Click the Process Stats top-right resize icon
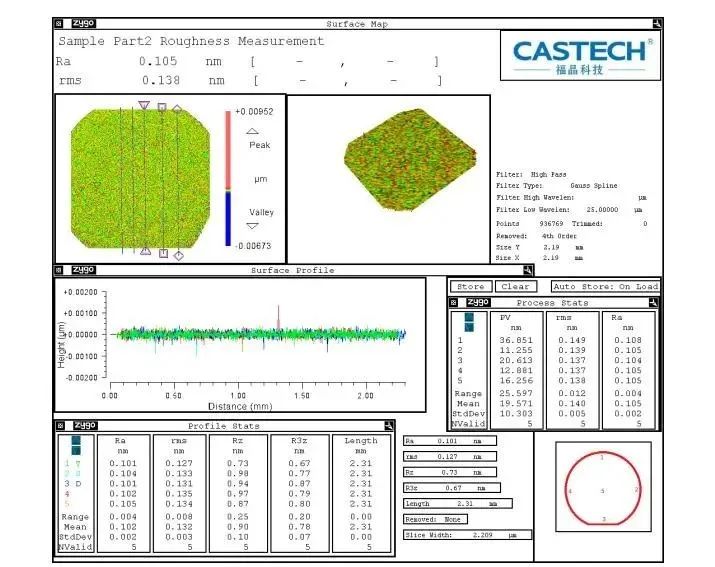Viewport: 715px width, 567px height. tap(654, 302)
